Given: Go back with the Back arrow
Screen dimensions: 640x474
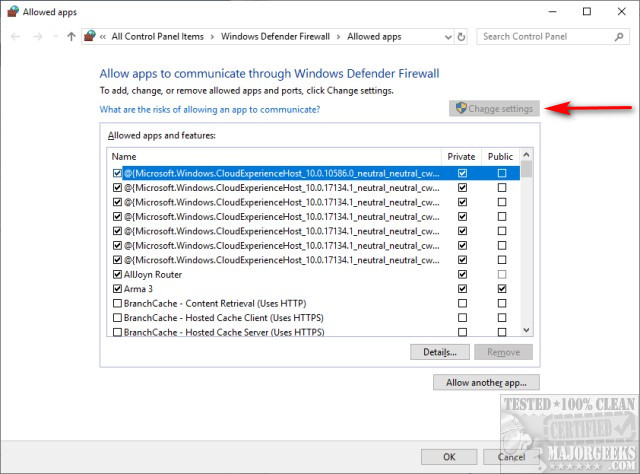Looking at the screenshot, I should click(16, 37).
